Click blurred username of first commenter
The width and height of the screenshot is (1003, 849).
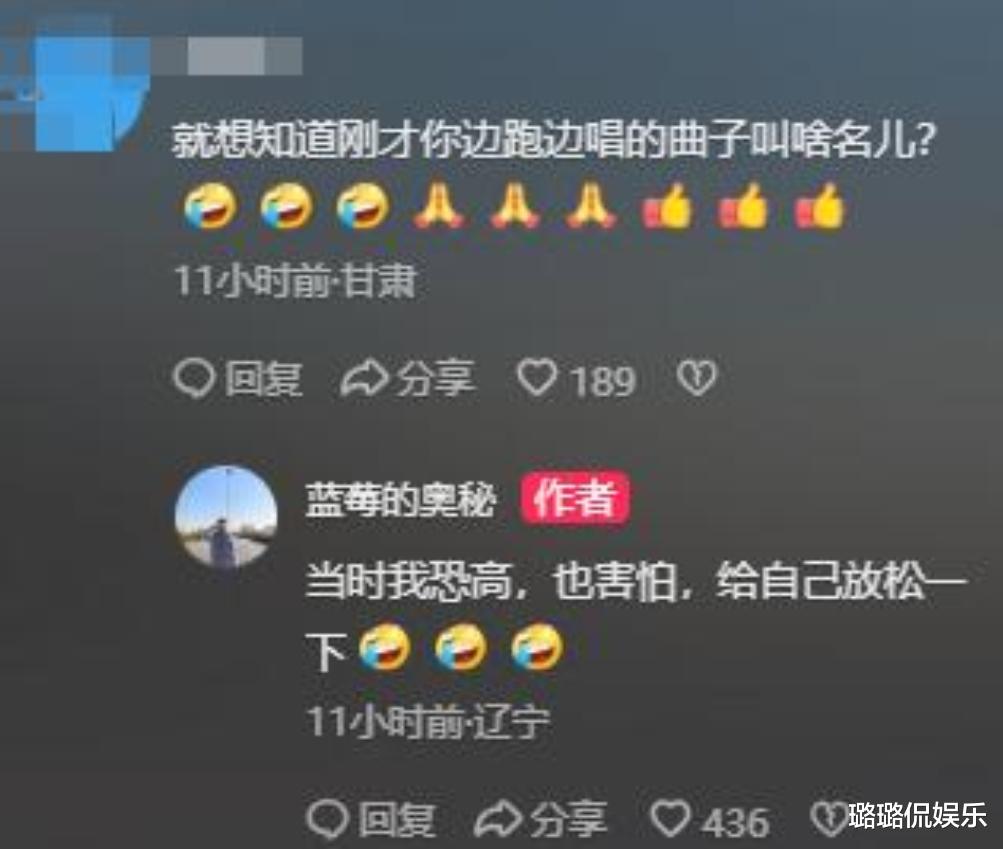(244, 56)
